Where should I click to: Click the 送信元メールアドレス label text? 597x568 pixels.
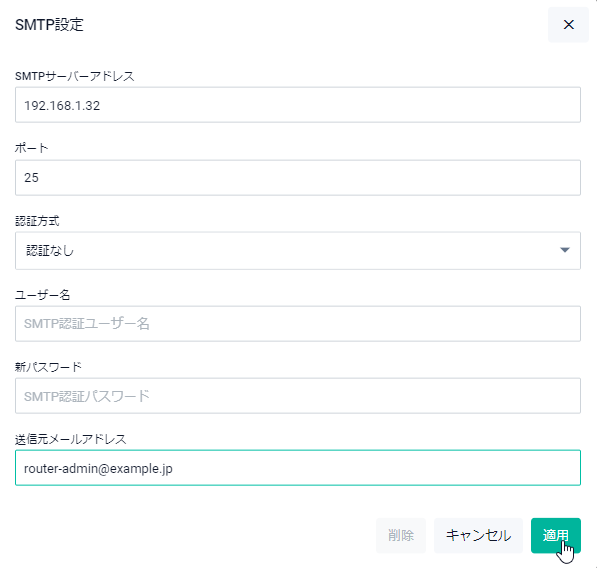click(x=70, y=439)
